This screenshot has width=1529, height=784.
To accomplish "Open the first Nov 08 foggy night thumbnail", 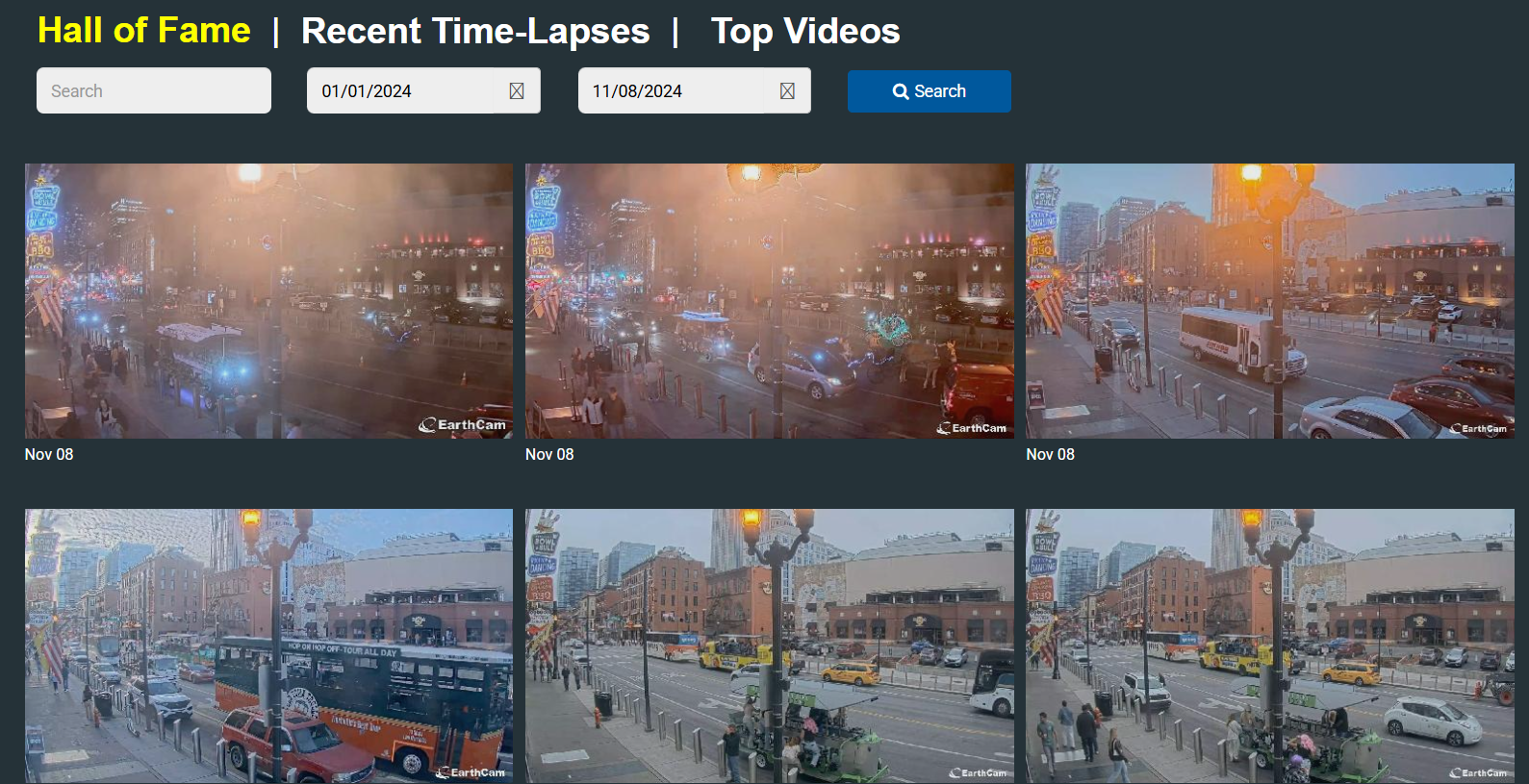I will (268, 301).
